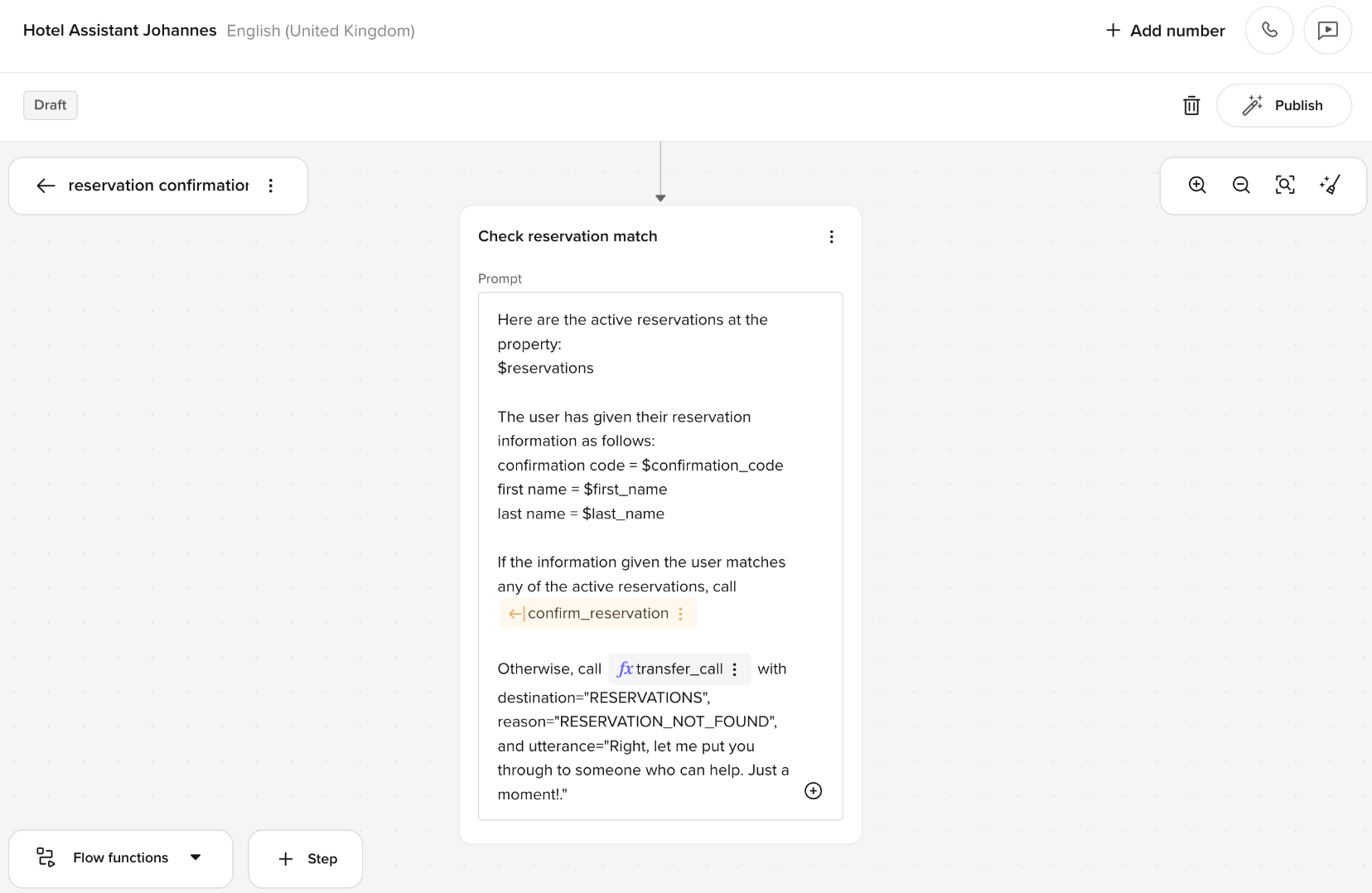The height and width of the screenshot is (893, 1372).
Task: Fit flow to view icon
Action: pyautogui.click(x=1285, y=185)
